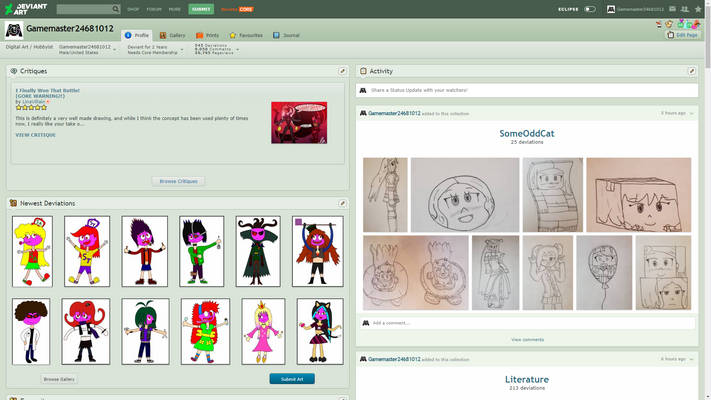Focus the Share a Status Update field
The height and width of the screenshot is (400, 711).
(533, 90)
